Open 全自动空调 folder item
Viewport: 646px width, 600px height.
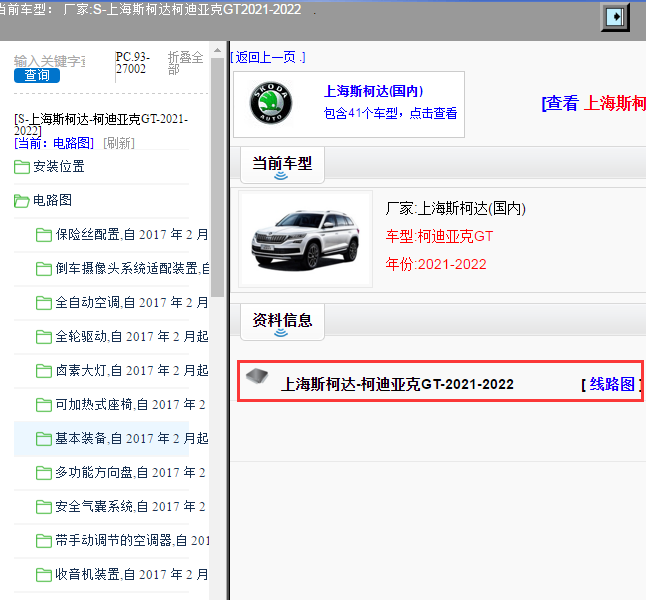(132, 302)
